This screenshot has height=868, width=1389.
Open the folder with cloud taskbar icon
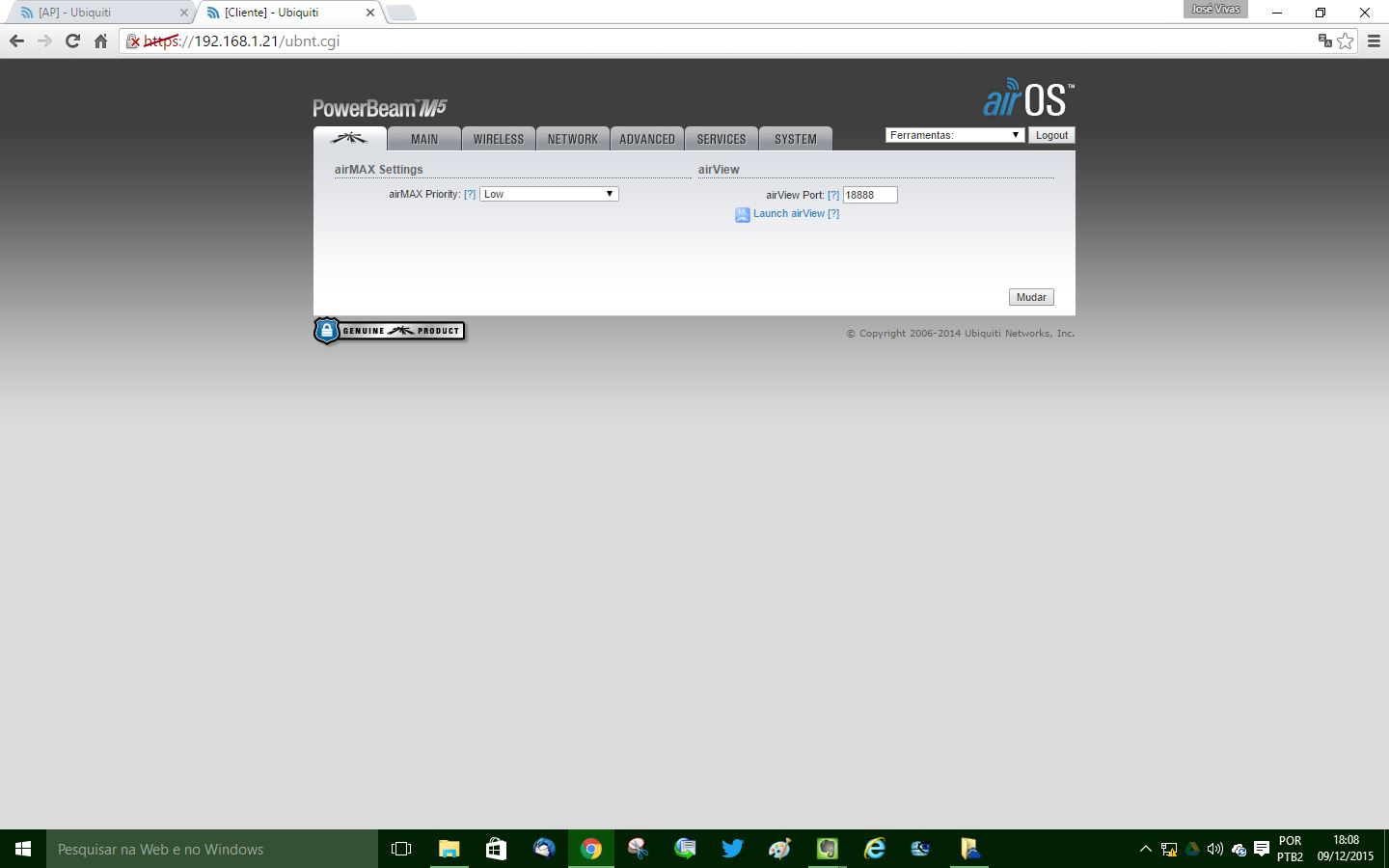(968, 849)
